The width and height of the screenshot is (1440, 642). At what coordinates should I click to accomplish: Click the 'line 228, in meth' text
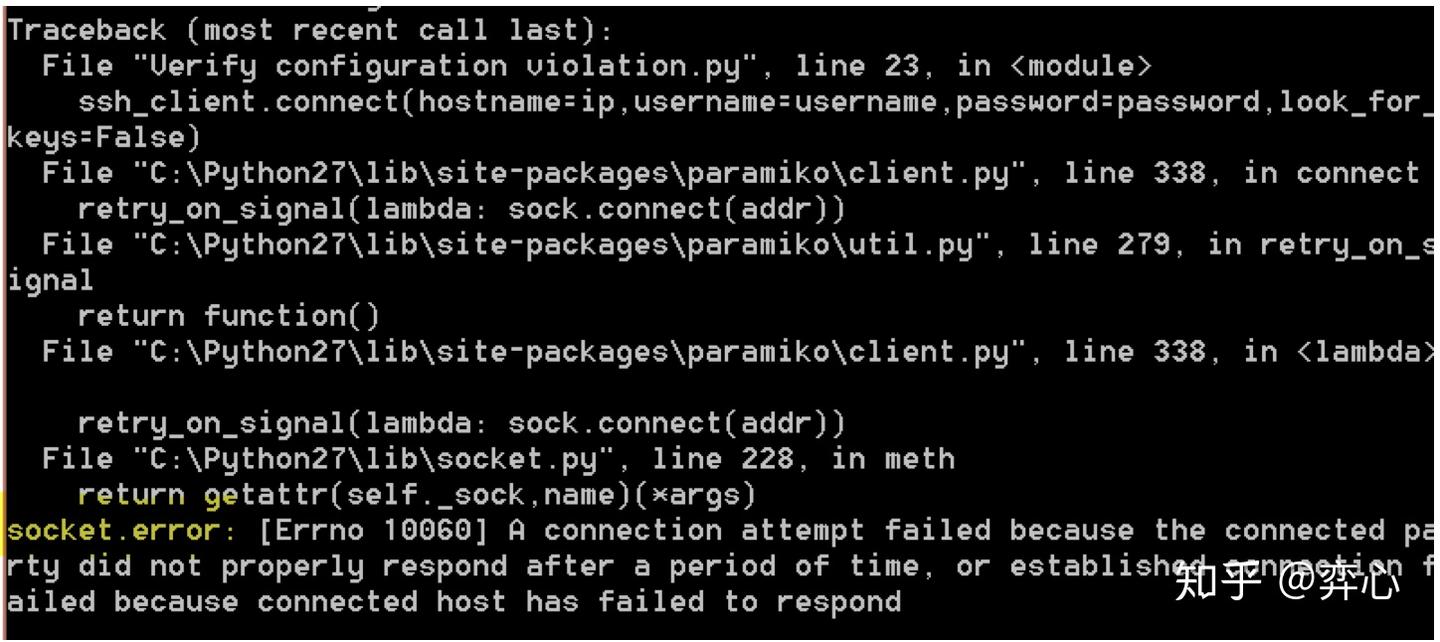803,459
